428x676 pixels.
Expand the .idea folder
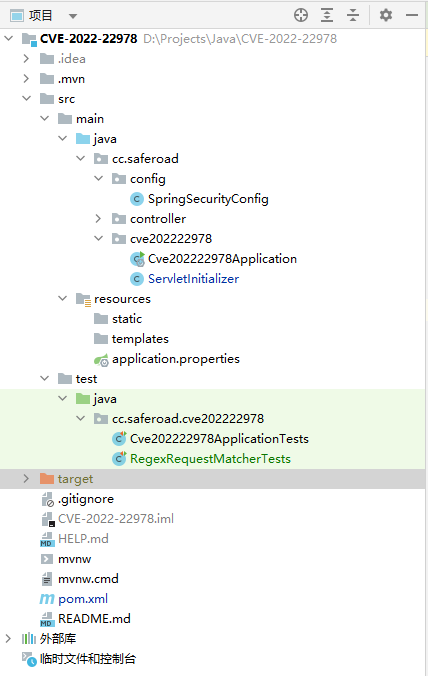click(x=26, y=59)
